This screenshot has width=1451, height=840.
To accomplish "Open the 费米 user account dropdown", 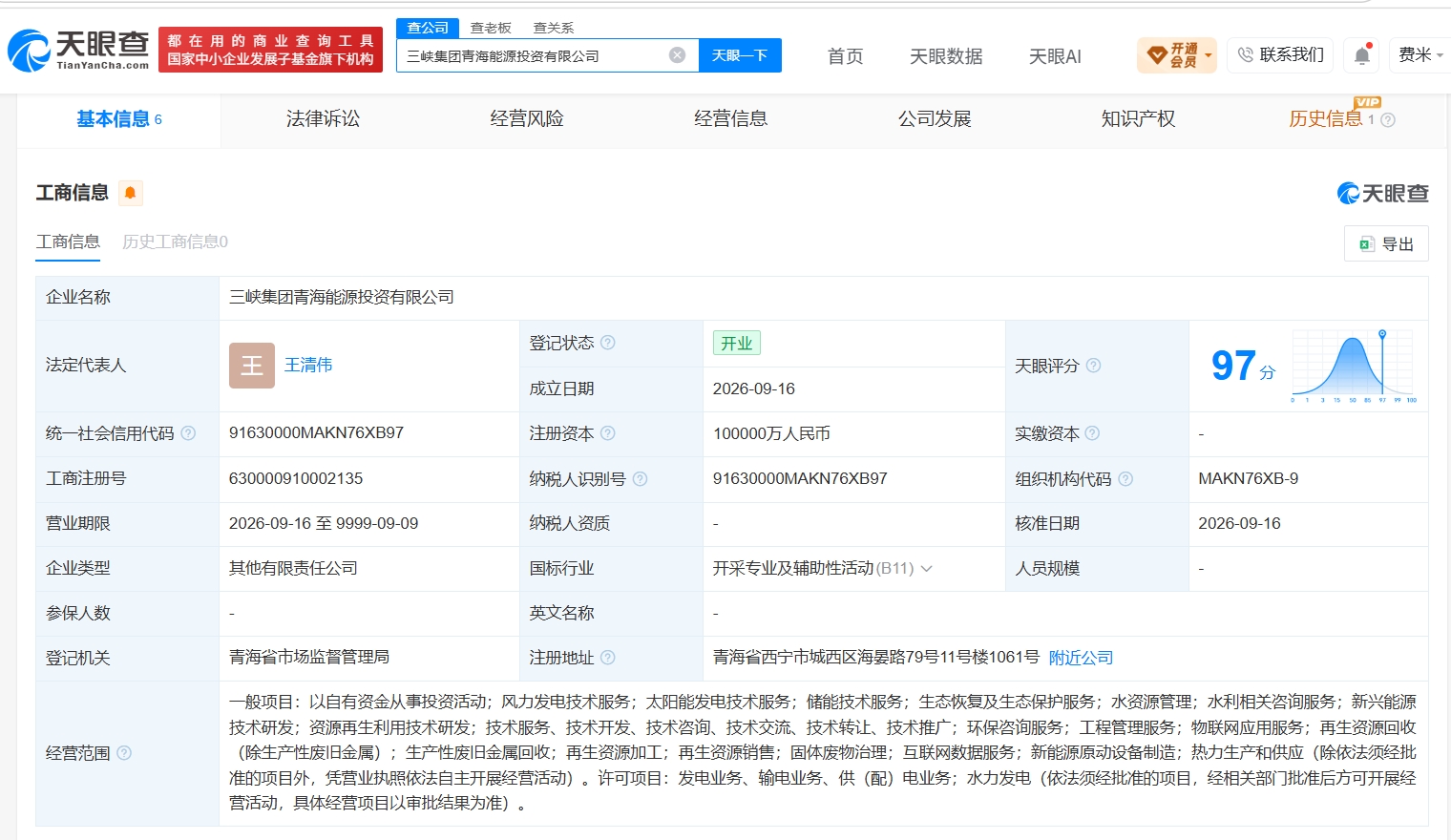I will (x=1420, y=55).
